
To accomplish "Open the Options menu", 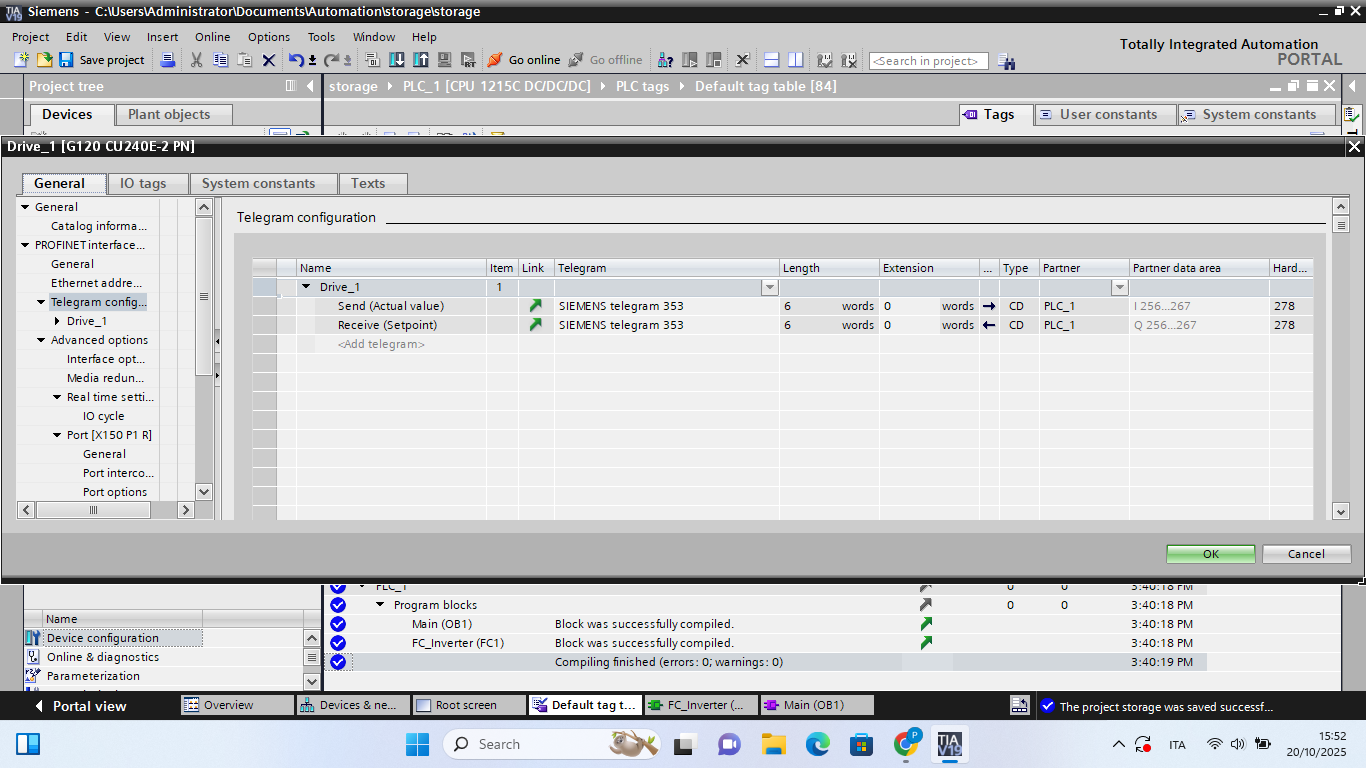I will (268, 37).
